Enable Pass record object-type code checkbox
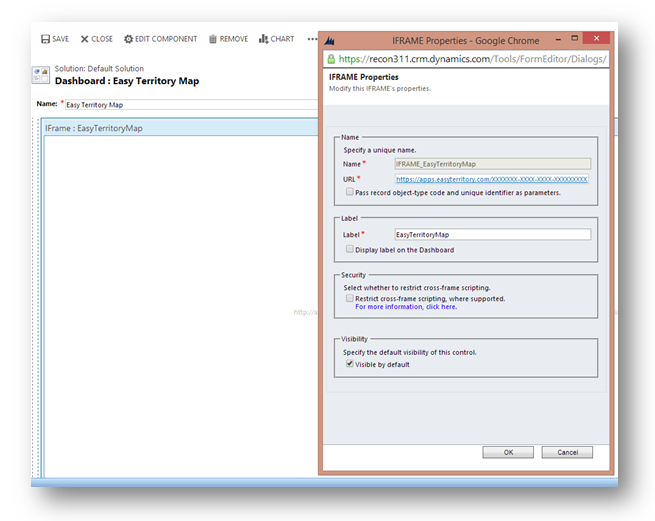 349,192
